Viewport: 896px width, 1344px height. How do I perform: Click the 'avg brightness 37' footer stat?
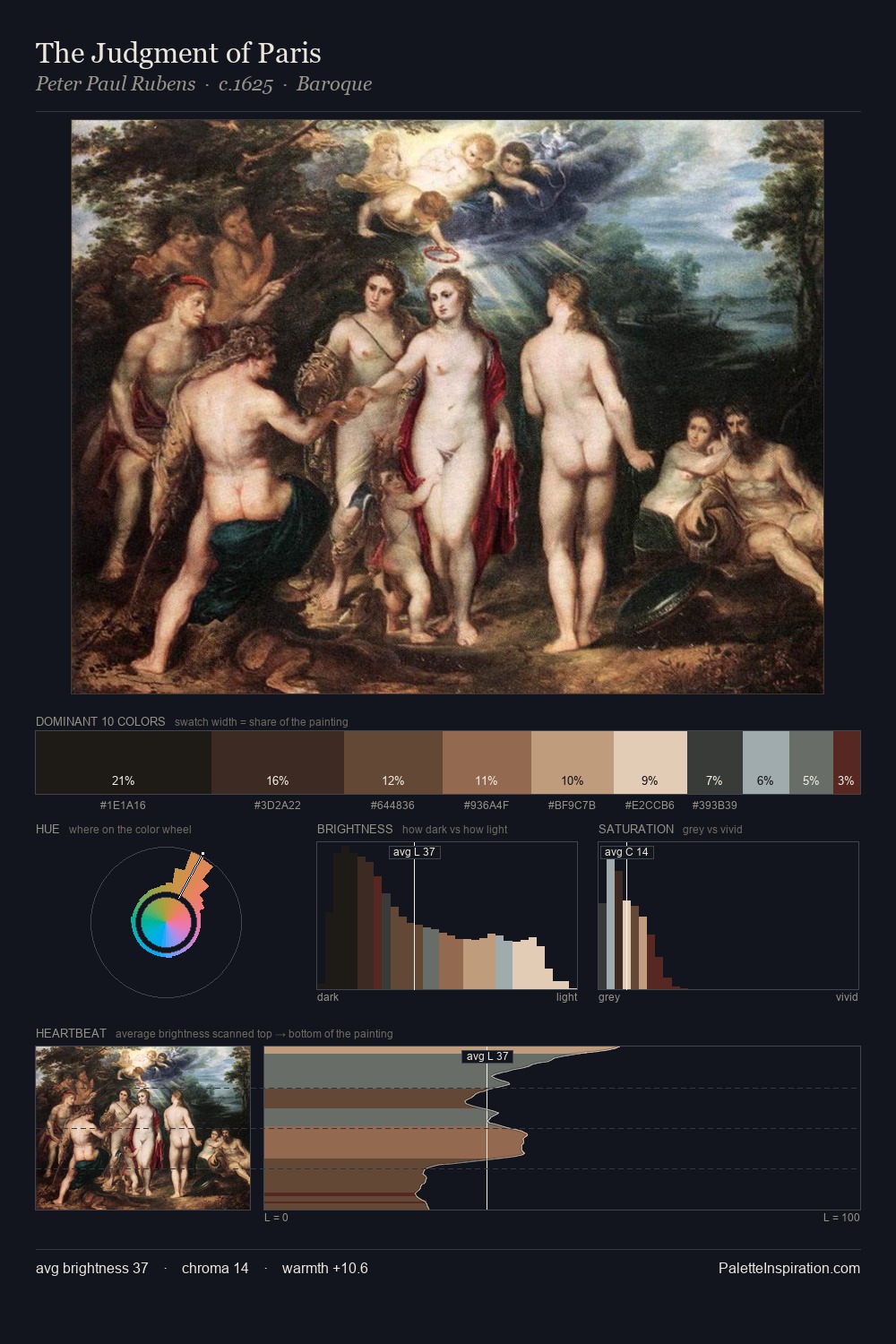[x=92, y=1268]
